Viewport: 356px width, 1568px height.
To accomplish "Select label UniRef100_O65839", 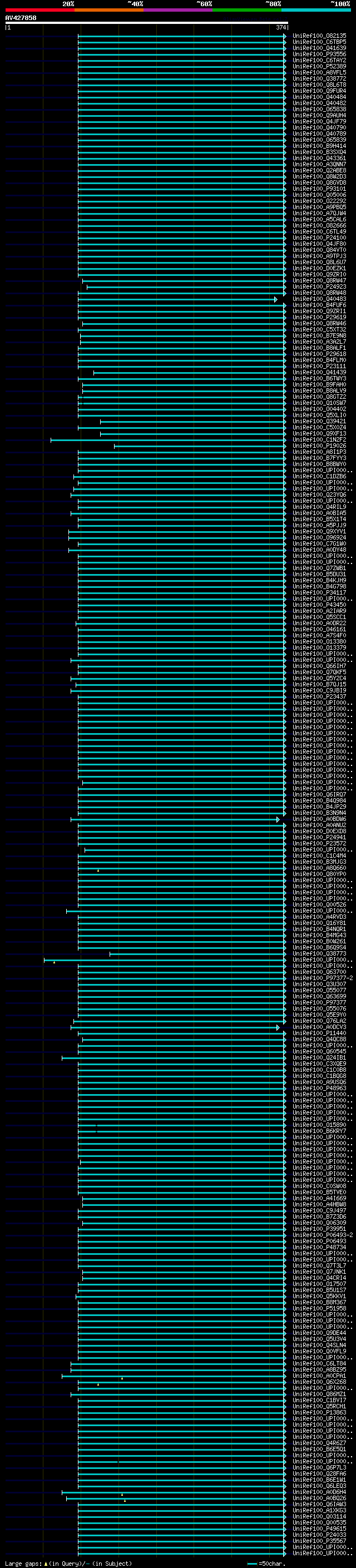I will click(x=319, y=140).
